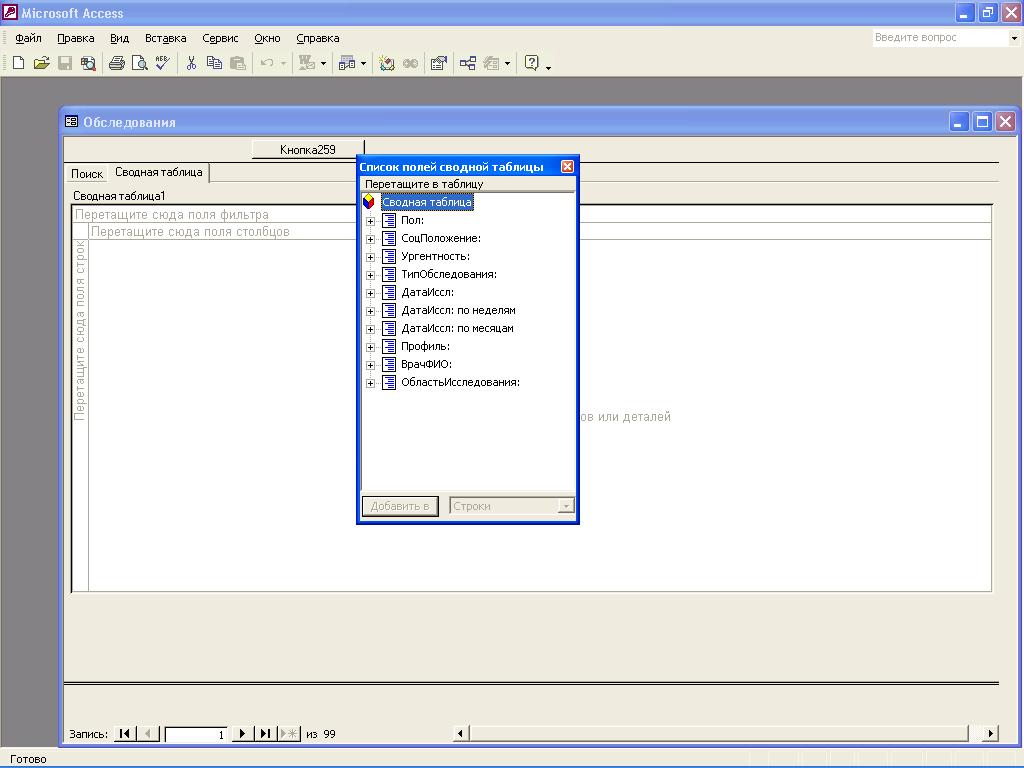Select the Сводная таблица tab
1024x768 pixels.
coord(159,172)
